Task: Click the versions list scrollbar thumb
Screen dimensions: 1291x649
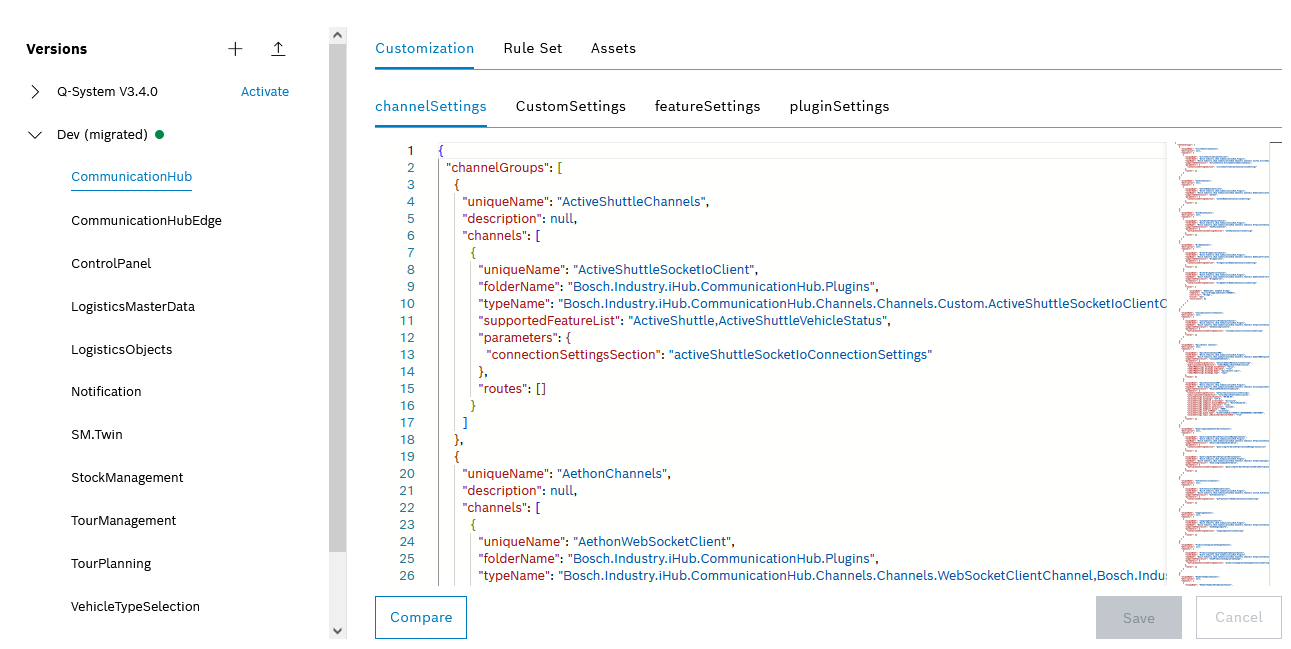Action: coord(337,298)
